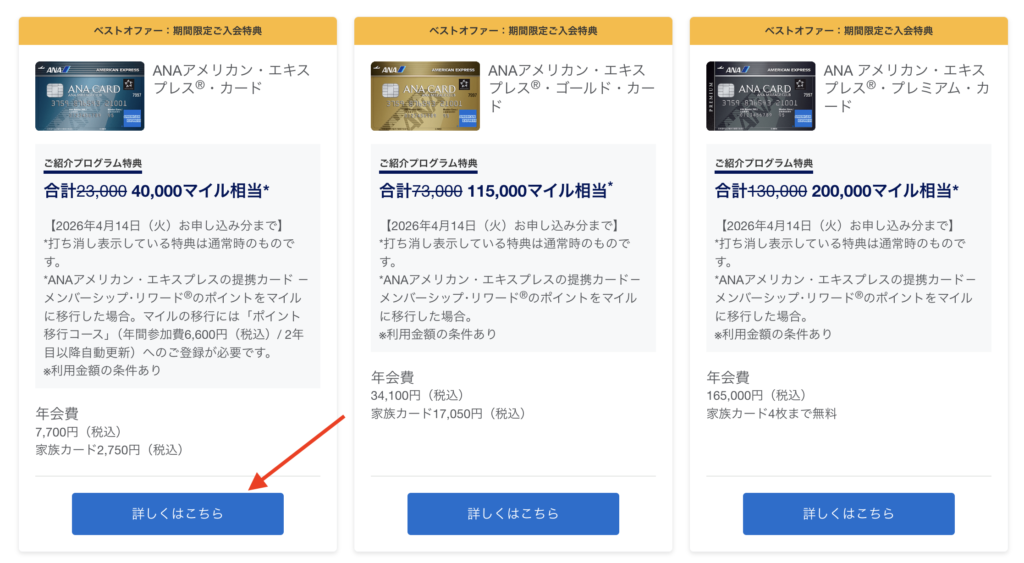Click the ANAアメリカン・エキスプレス・カード title
Image resolution: width=1024 pixels, height=563 pixels.
point(231,79)
